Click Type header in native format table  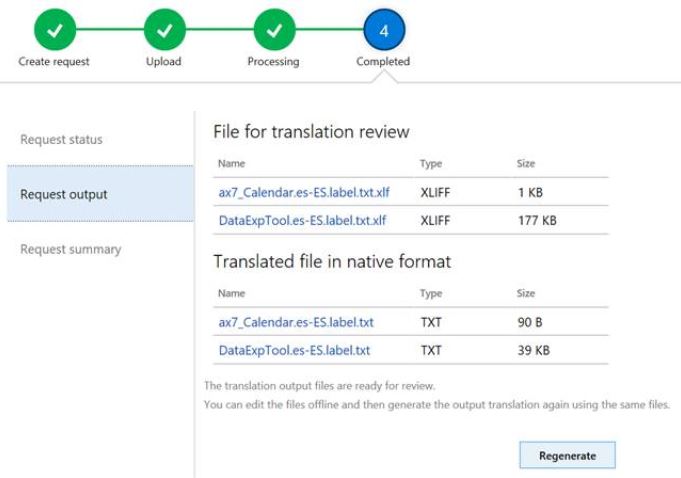pyautogui.click(x=430, y=294)
